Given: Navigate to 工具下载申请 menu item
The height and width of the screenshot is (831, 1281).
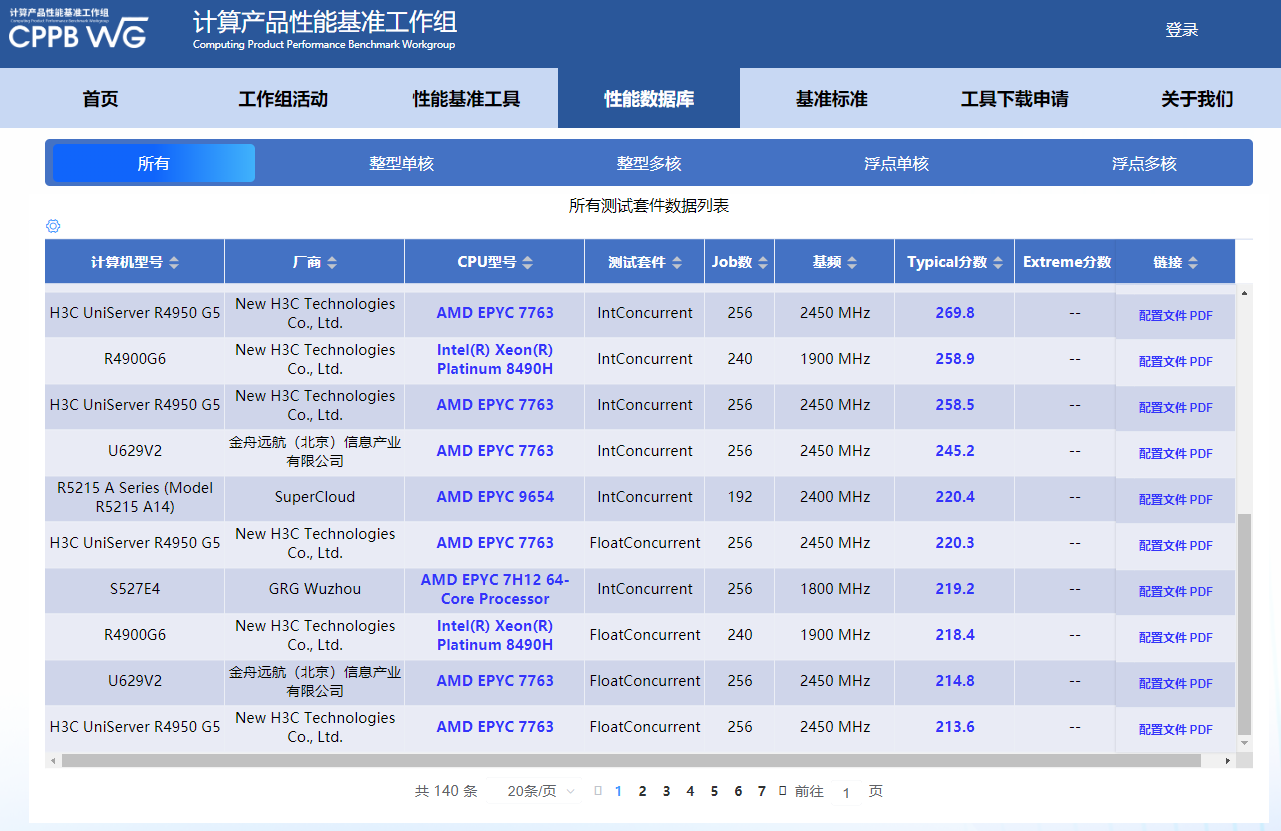Looking at the screenshot, I should [x=1014, y=99].
